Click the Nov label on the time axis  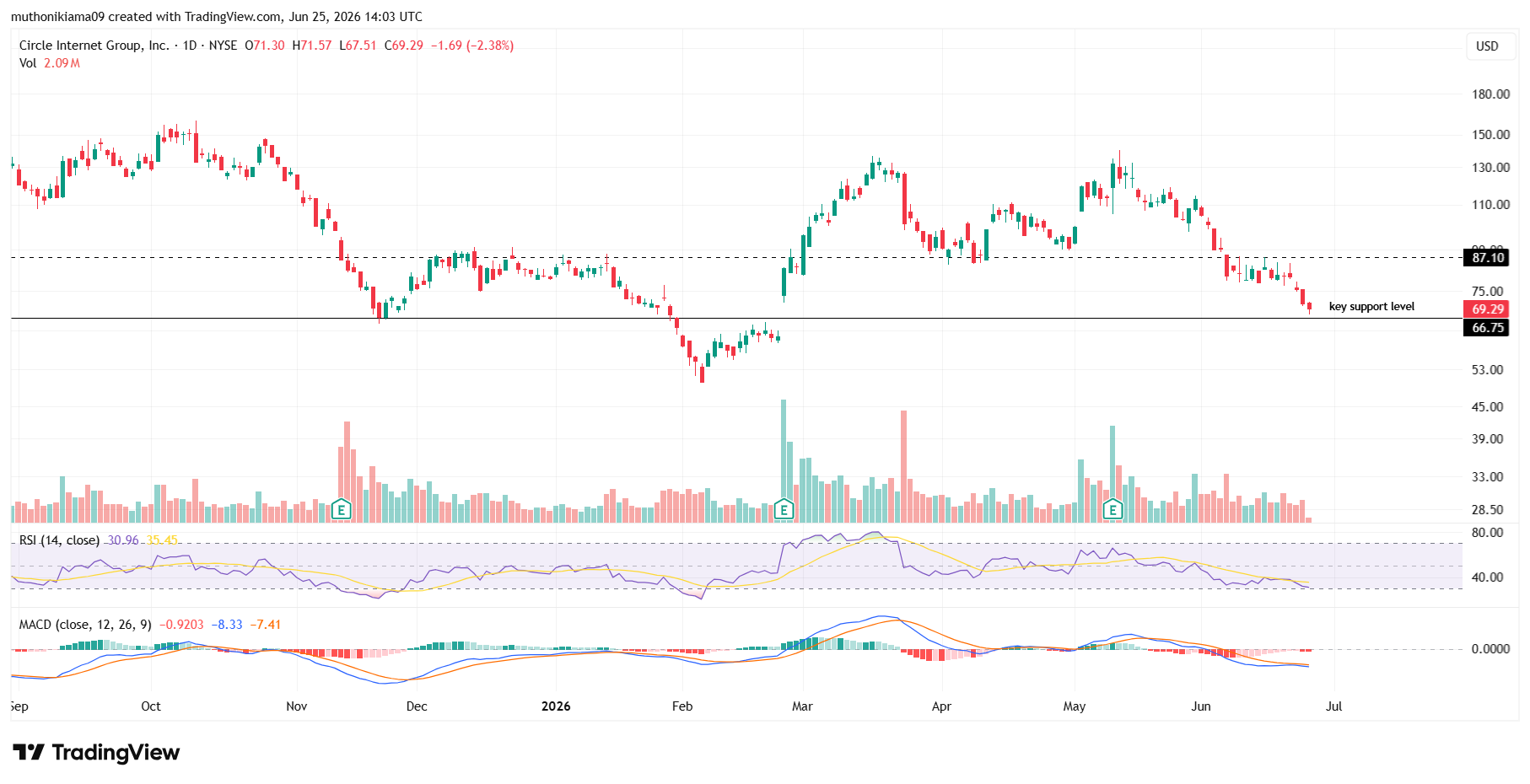[x=297, y=706]
